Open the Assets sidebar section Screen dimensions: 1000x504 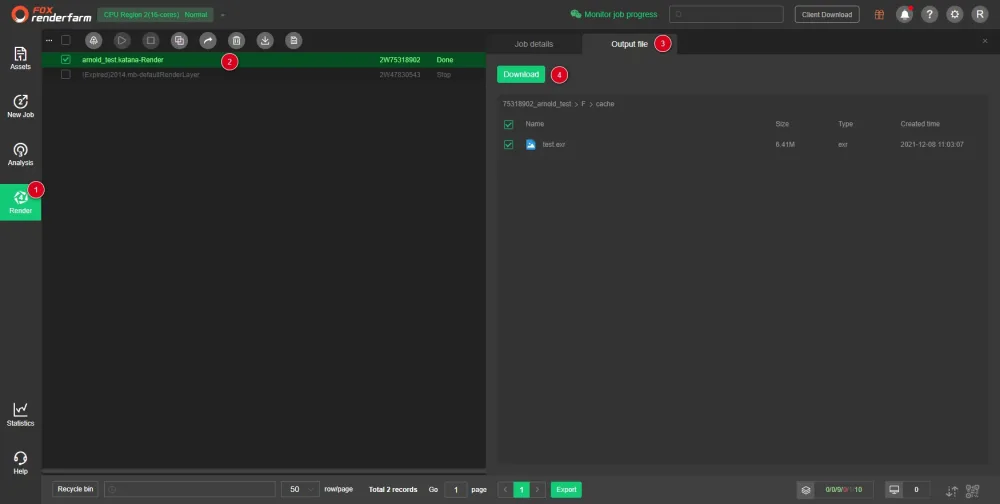(20, 58)
